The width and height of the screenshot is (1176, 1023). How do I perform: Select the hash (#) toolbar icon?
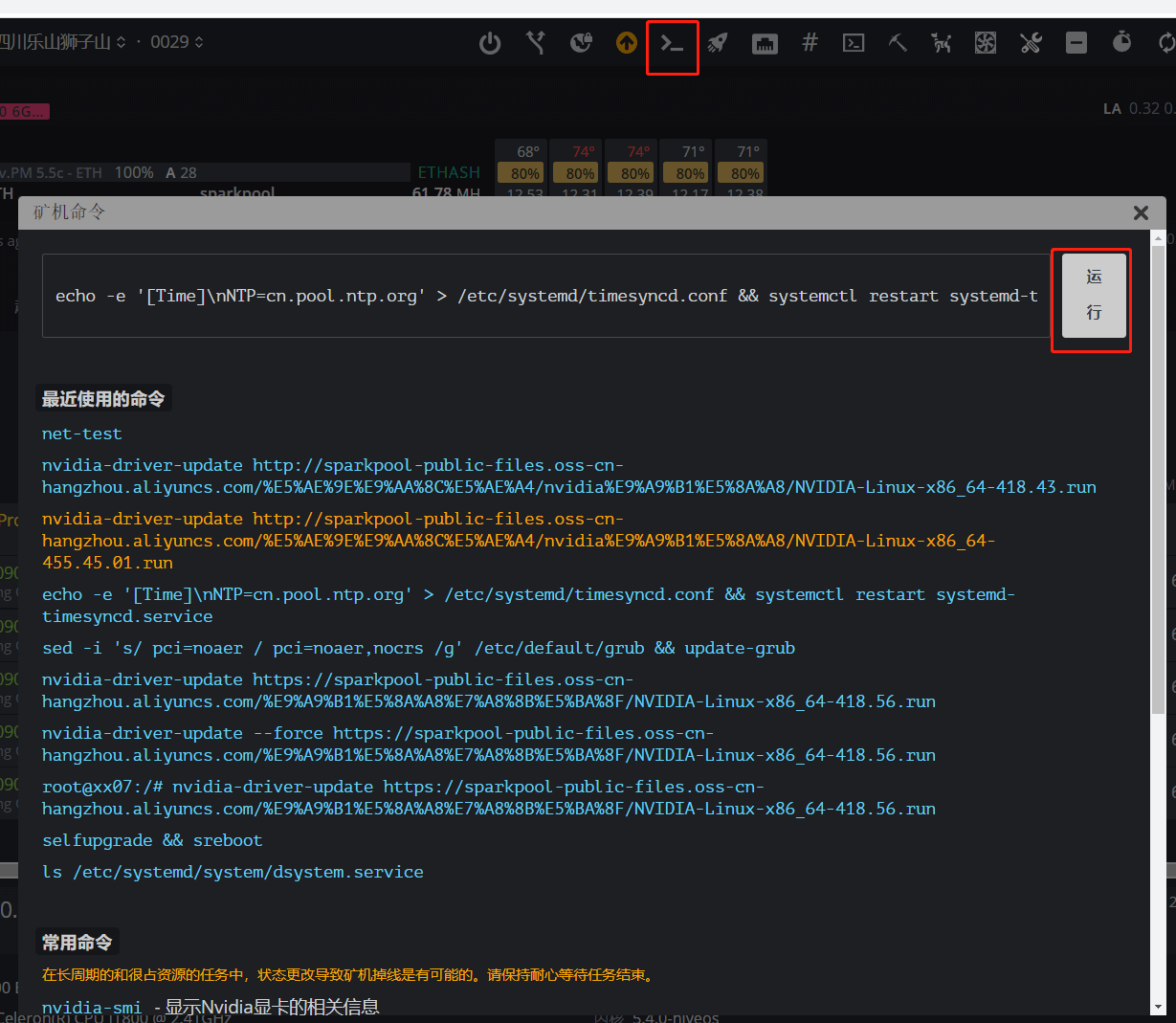pyautogui.click(x=810, y=42)
